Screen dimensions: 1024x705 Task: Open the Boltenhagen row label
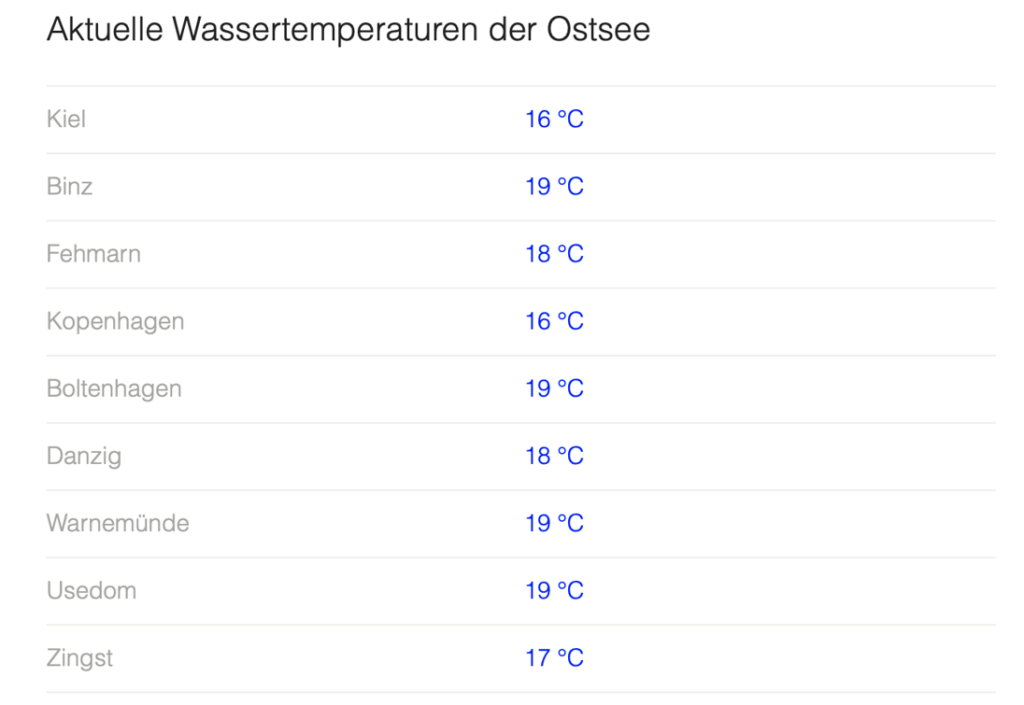[x=114, y=389]
